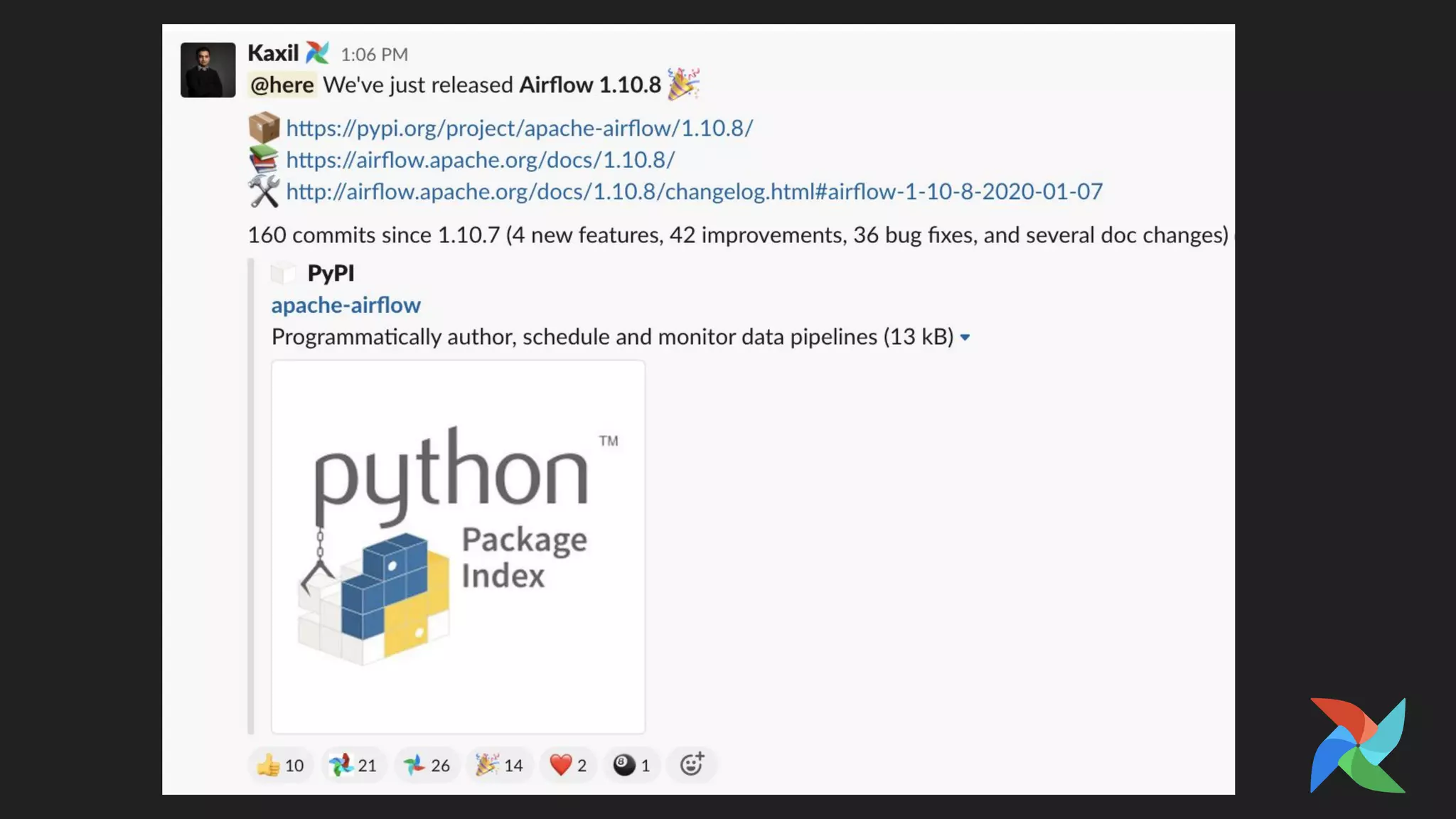Click the PyPI attachment source name

pos(331,274)
